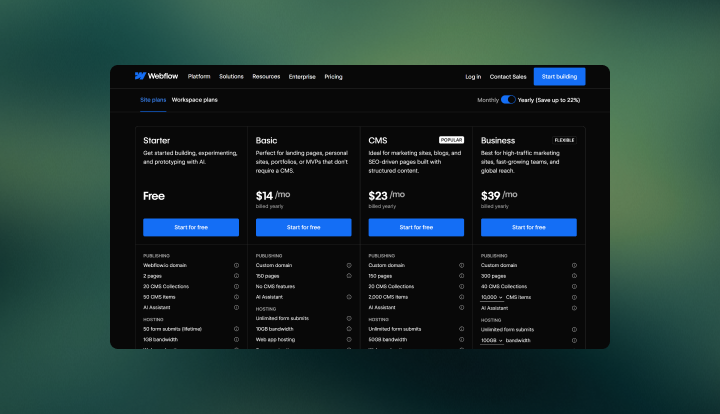720x414 pixels.
Task: Click info icon on Business bandwidth row
Action: (574, 341)
